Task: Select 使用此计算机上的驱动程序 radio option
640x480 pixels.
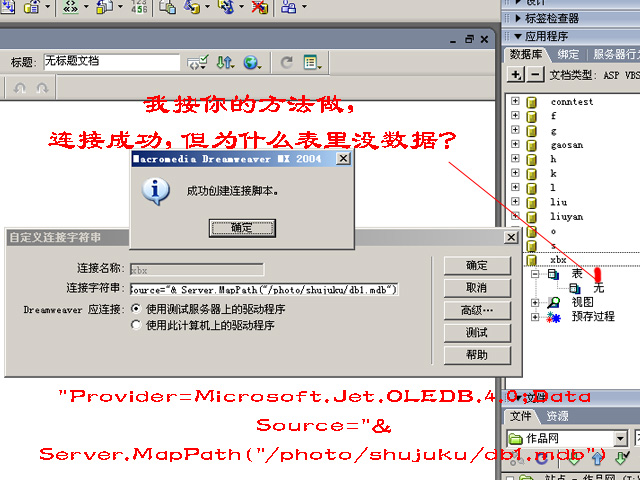Action: [x=136, y=325]
